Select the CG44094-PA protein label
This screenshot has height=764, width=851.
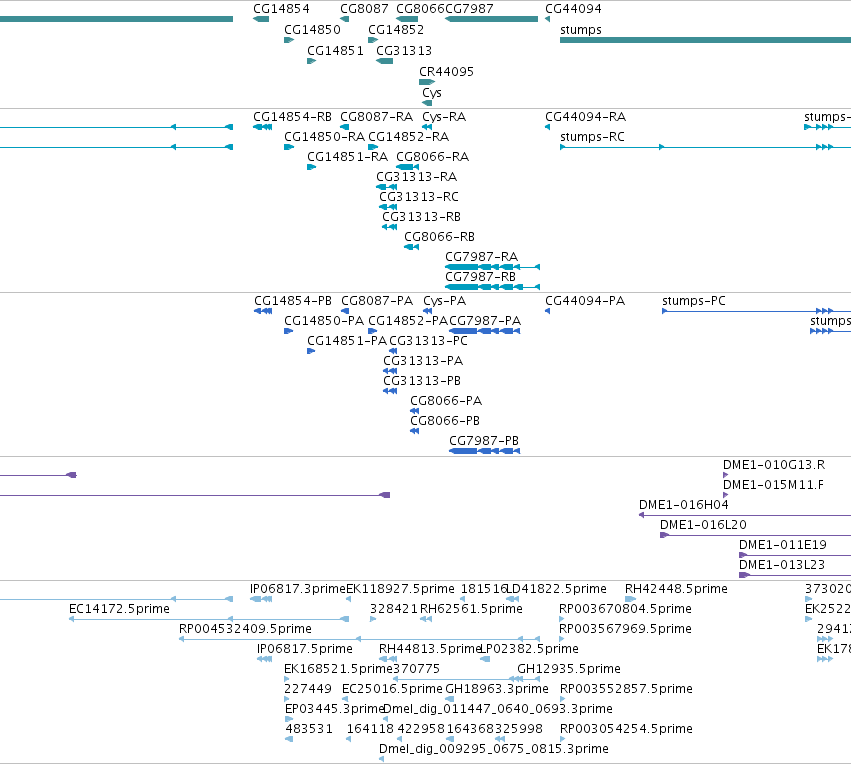pos(585,301)
